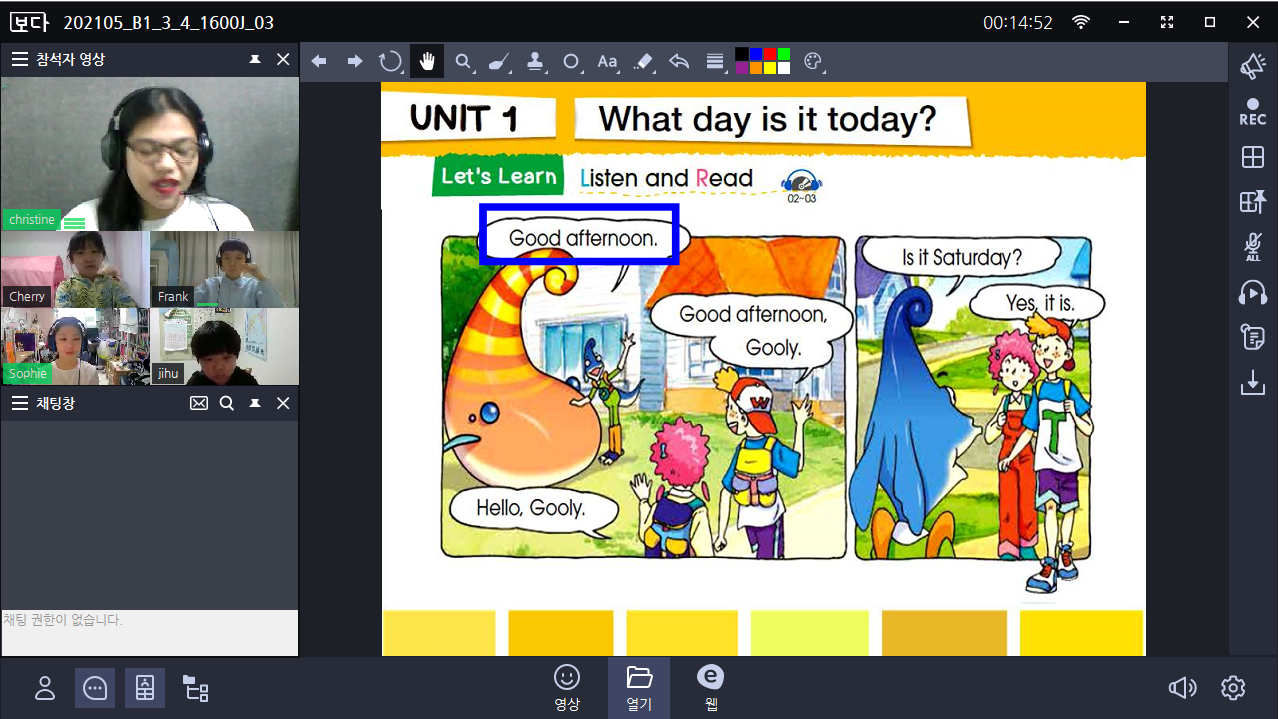Viewport: 1278px width, 719px height.
Task: Go to the previous page arrow
Action: click(319, 61)
